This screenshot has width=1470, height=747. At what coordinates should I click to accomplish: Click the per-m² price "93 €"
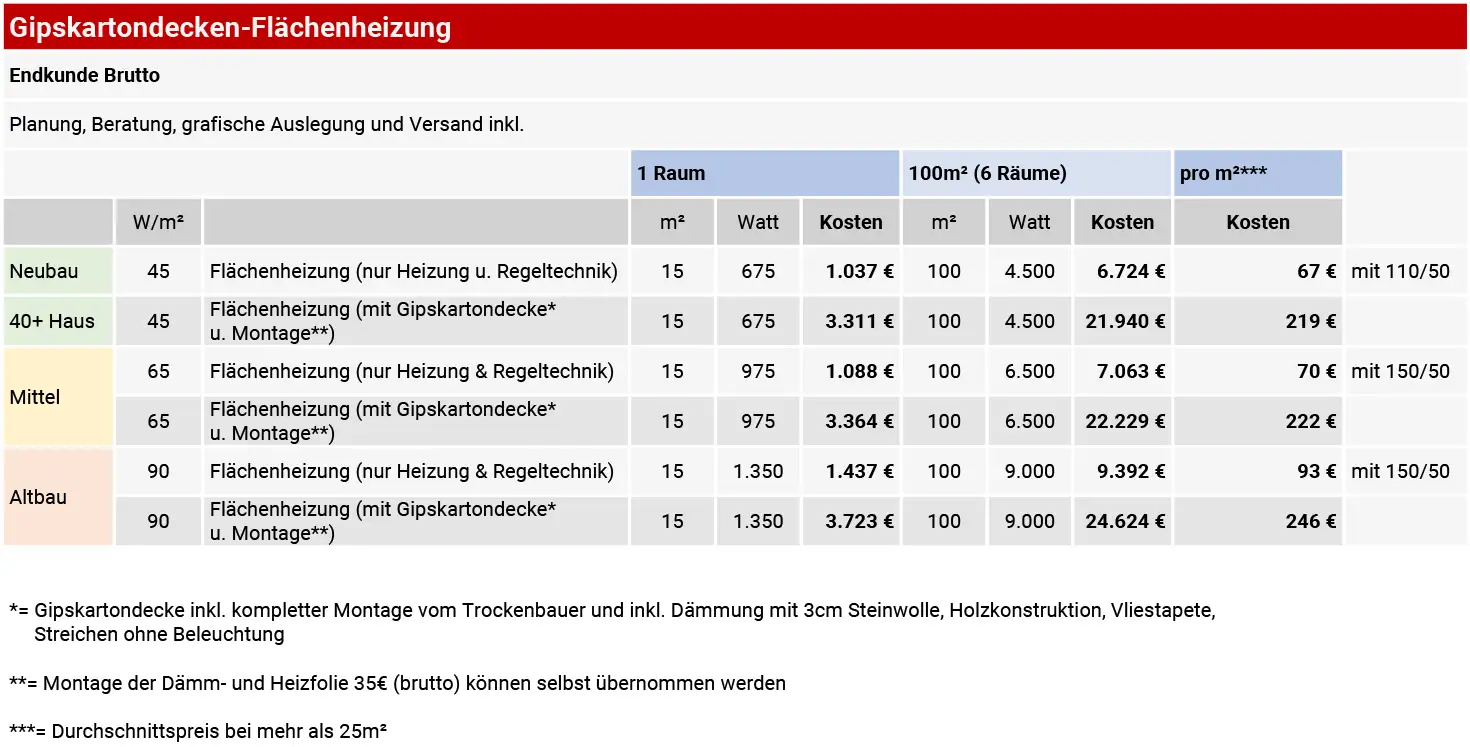pos(1317,471)
